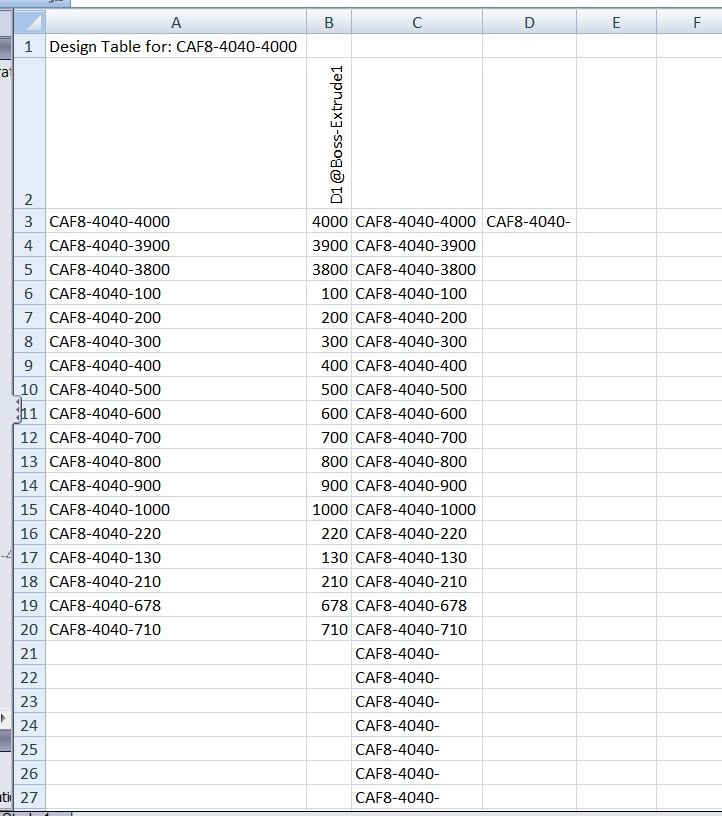
Task: Select row 15 header
Action: [30, 509]
